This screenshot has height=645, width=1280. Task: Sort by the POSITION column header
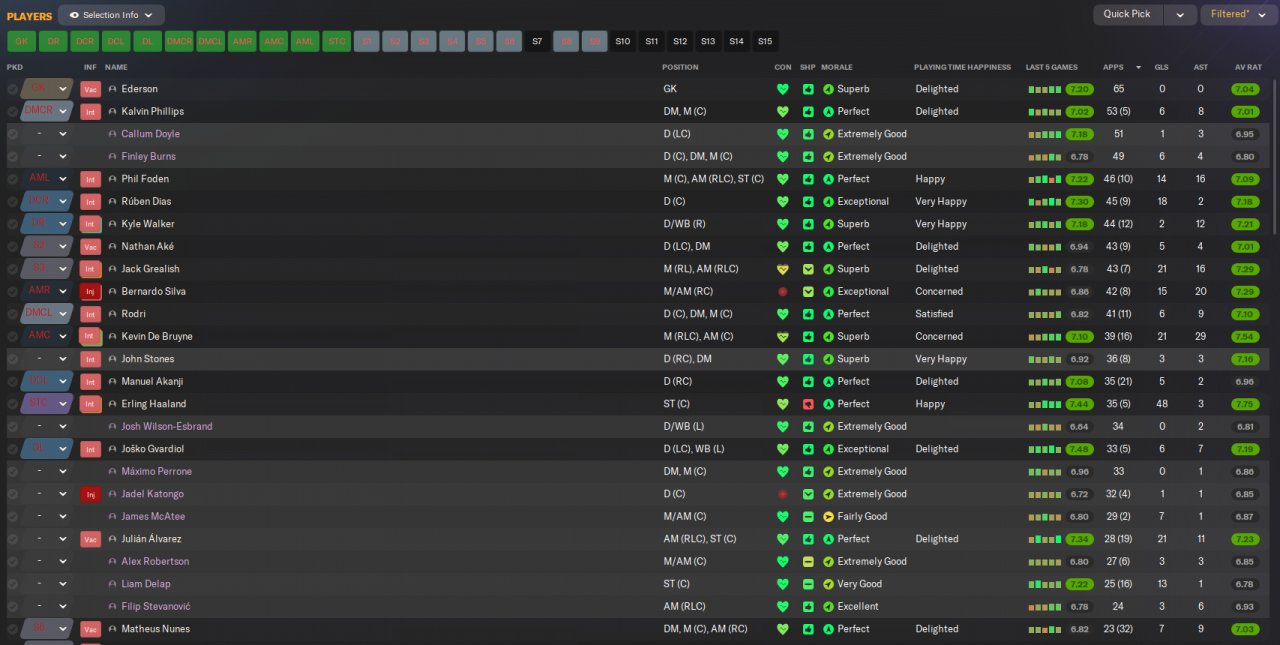[x=680, y=67]
